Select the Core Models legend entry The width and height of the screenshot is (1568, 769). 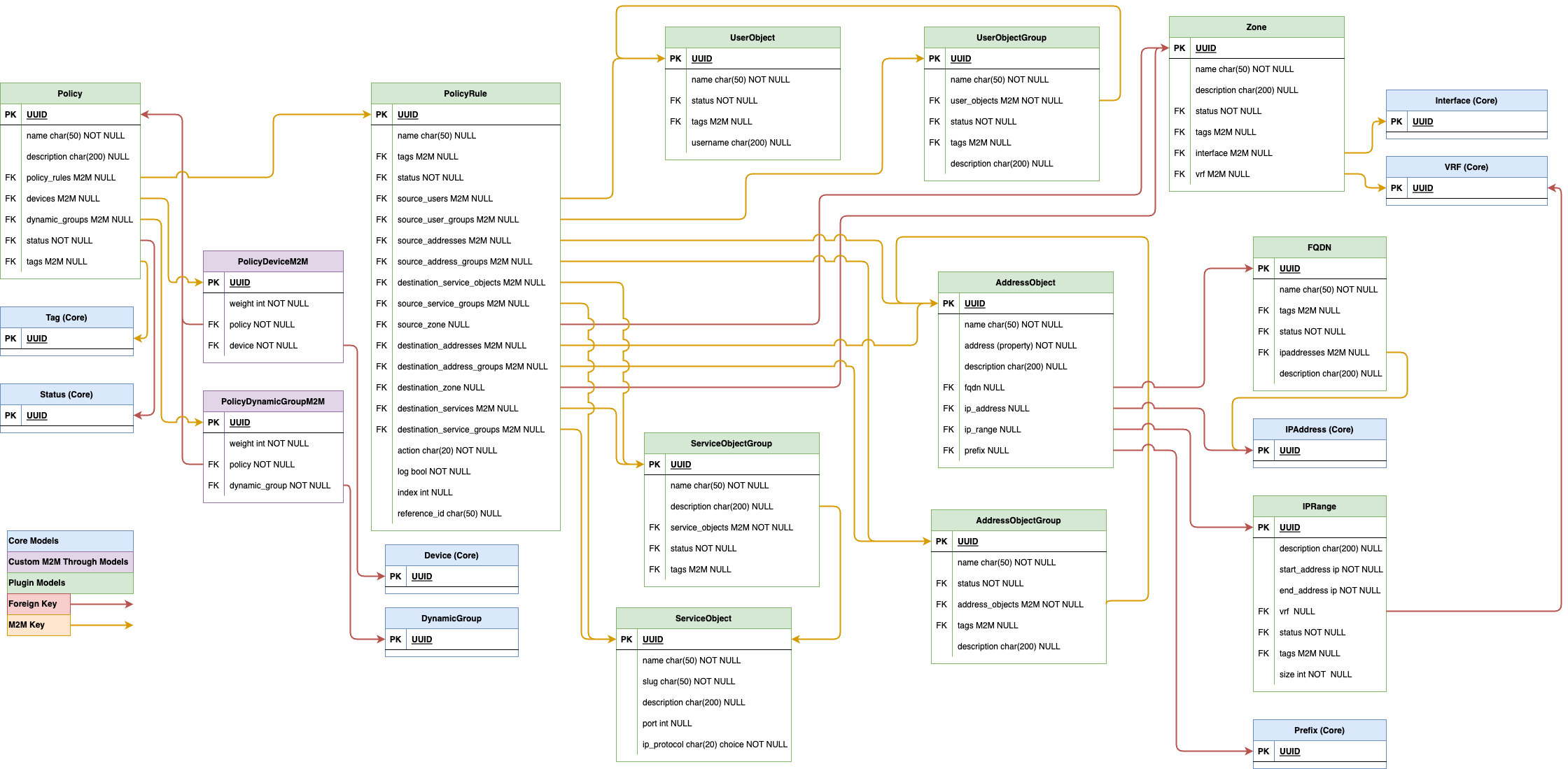pyautogui.click(x=70, y=541)
